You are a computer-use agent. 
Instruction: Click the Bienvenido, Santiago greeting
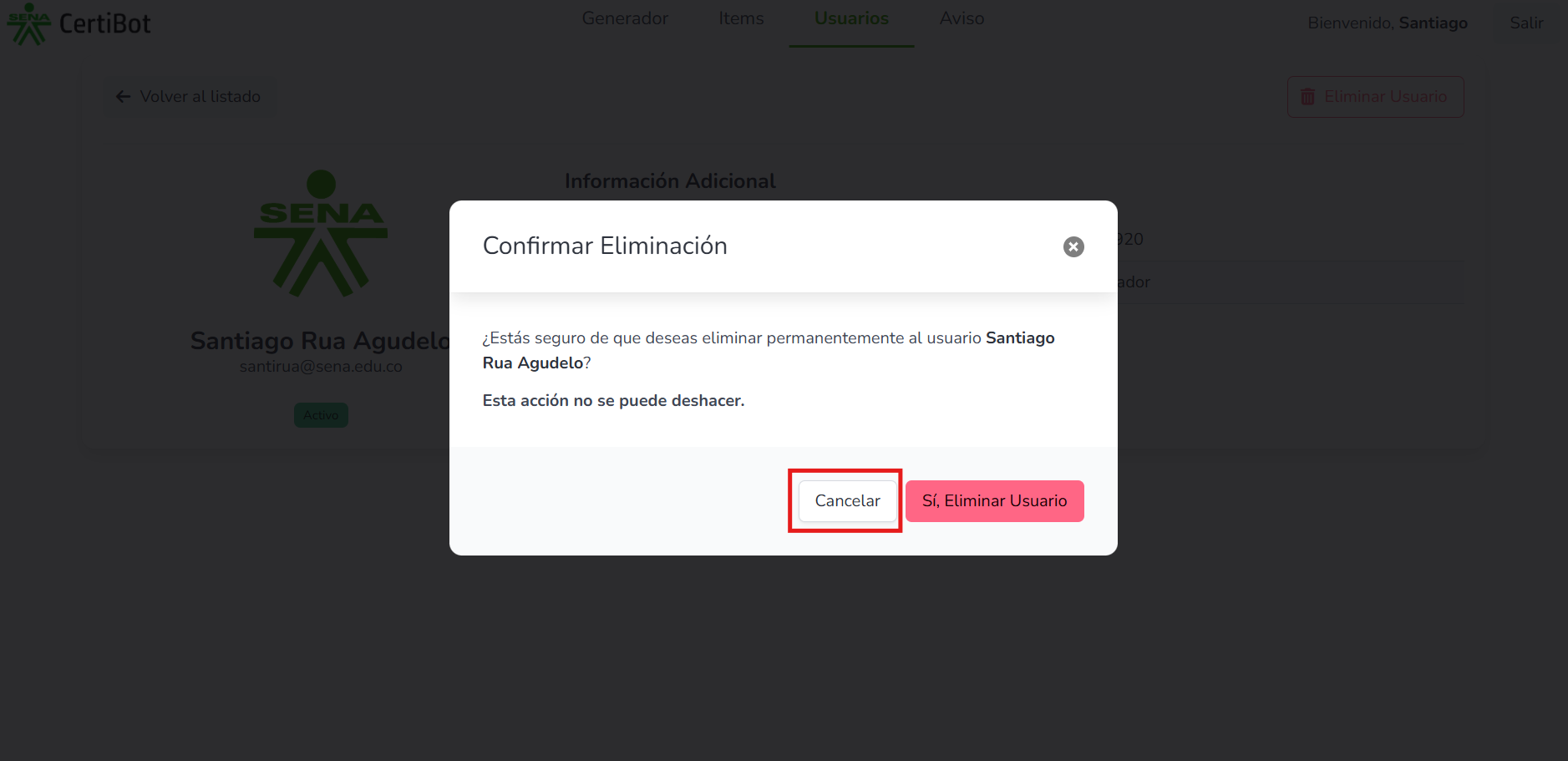click(1387, 23)
